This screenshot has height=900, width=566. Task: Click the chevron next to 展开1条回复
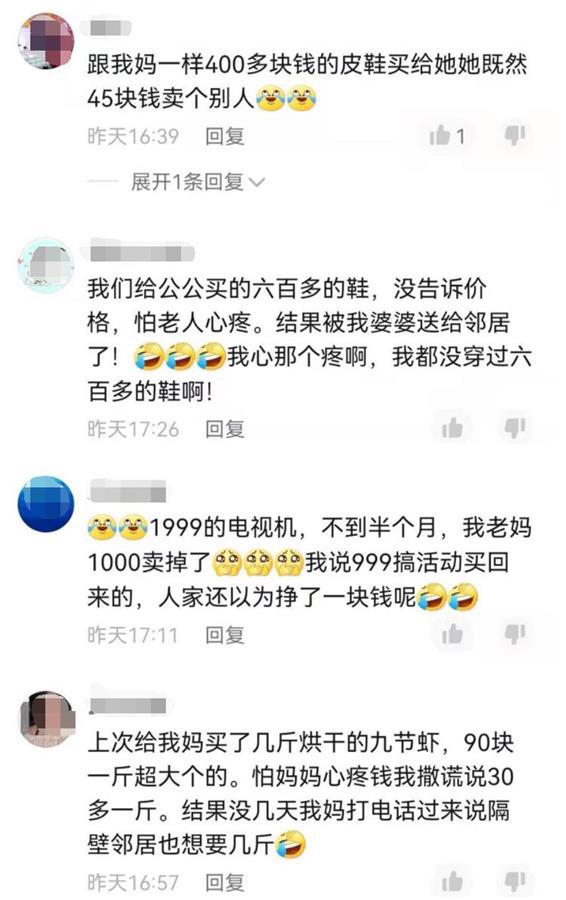(257, 183)
